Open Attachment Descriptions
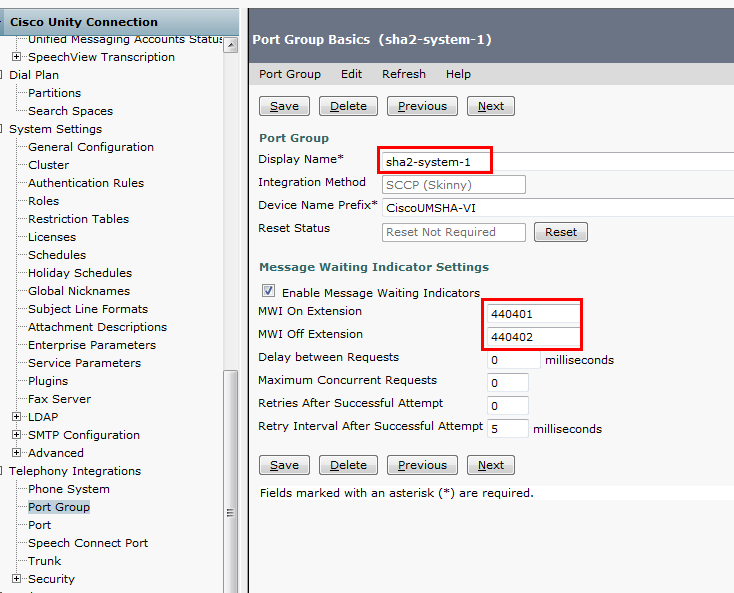This screenshot has height=593, width=734. pyautogui.click(x=97, y=327)
